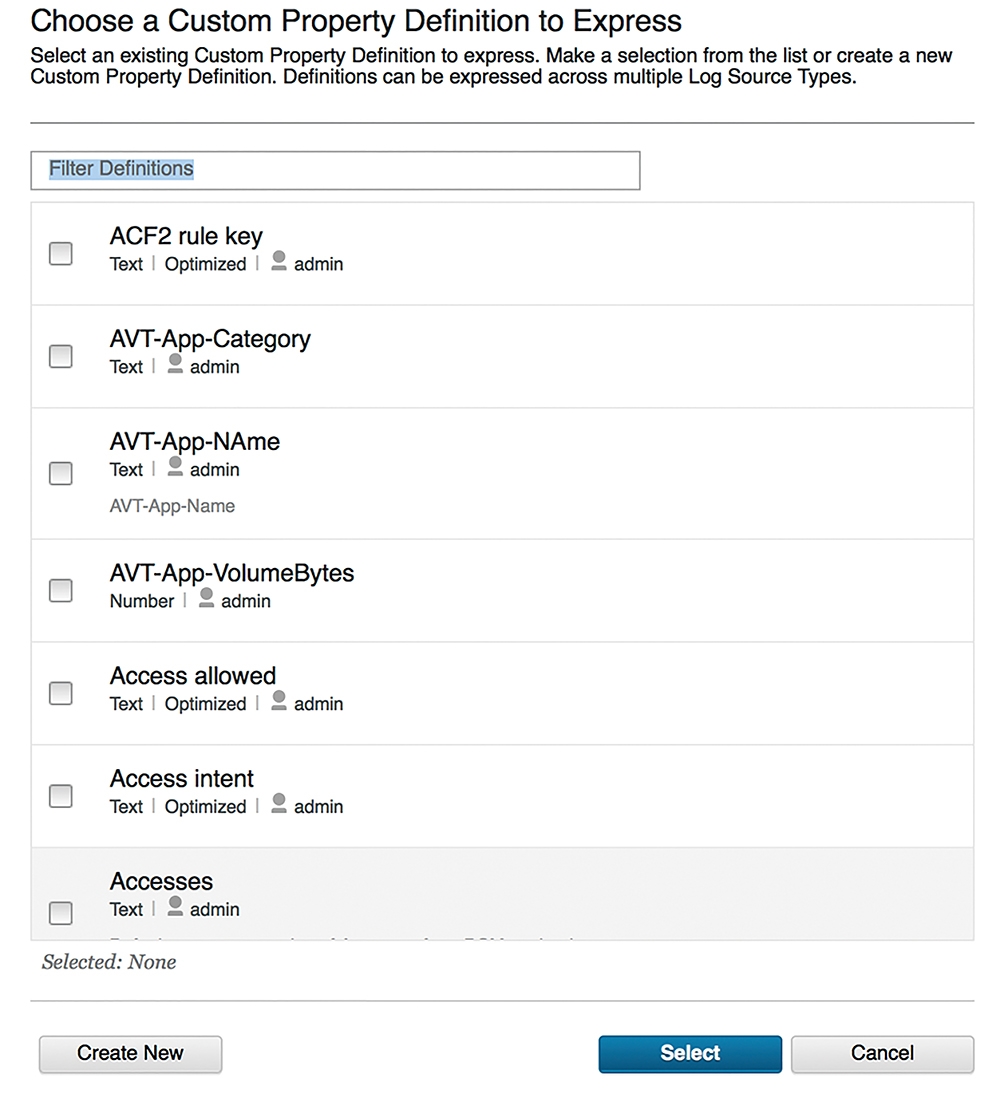This screenshot has height=1097, width=1000.
Task: Click user icon beside ACF2 rule key admin
Action: click(x=279, y=261)
